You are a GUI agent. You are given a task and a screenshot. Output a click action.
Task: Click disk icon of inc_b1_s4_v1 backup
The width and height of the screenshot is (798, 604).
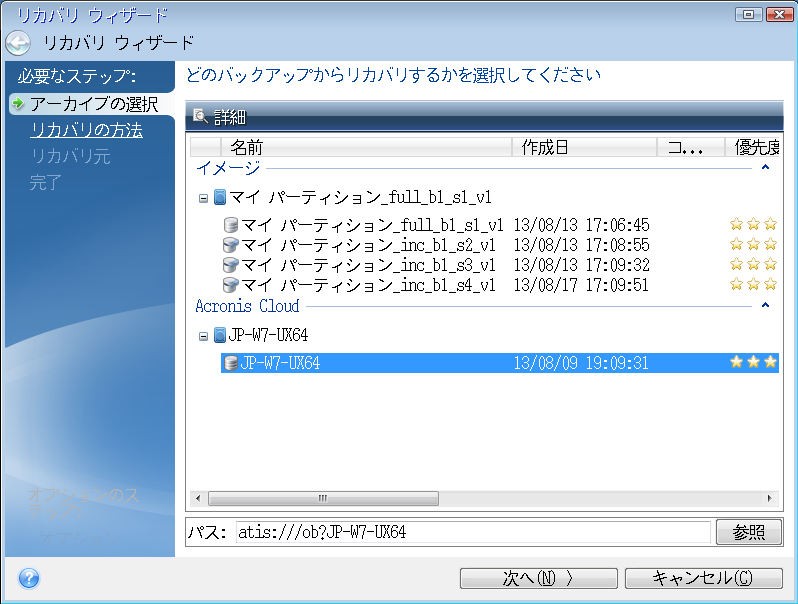[231, 285]
